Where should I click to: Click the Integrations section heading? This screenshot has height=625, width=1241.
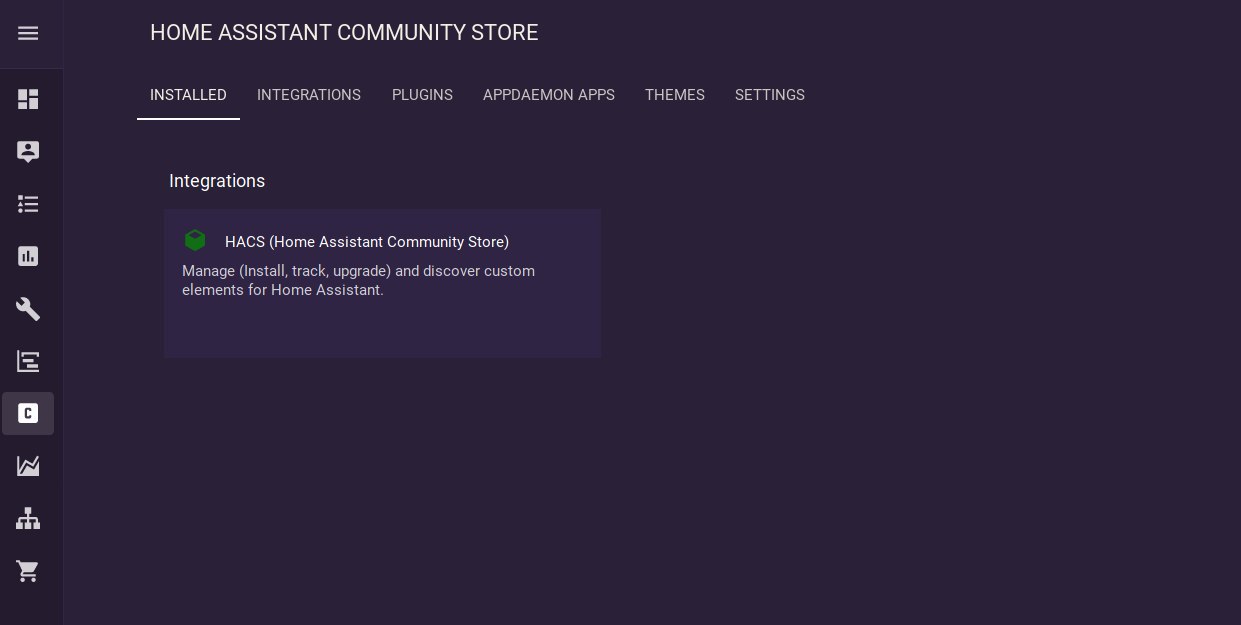(217, 181)
